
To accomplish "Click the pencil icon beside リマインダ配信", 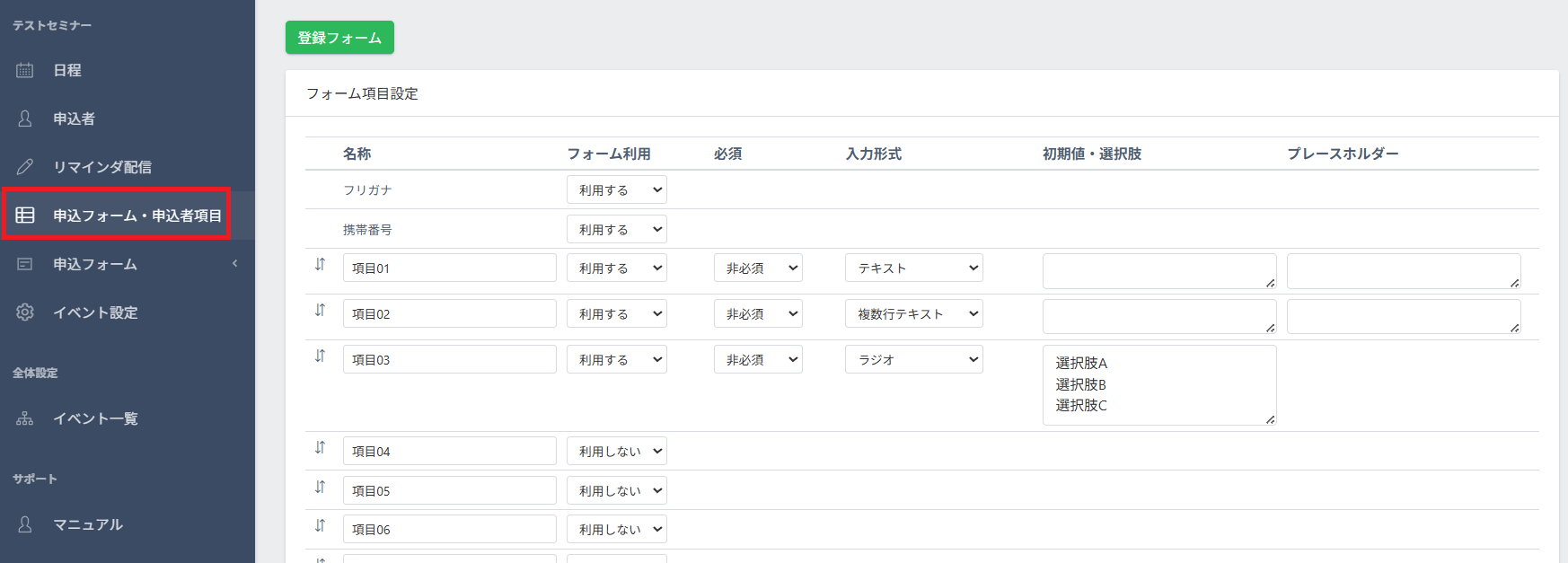I will coord(25,167).
